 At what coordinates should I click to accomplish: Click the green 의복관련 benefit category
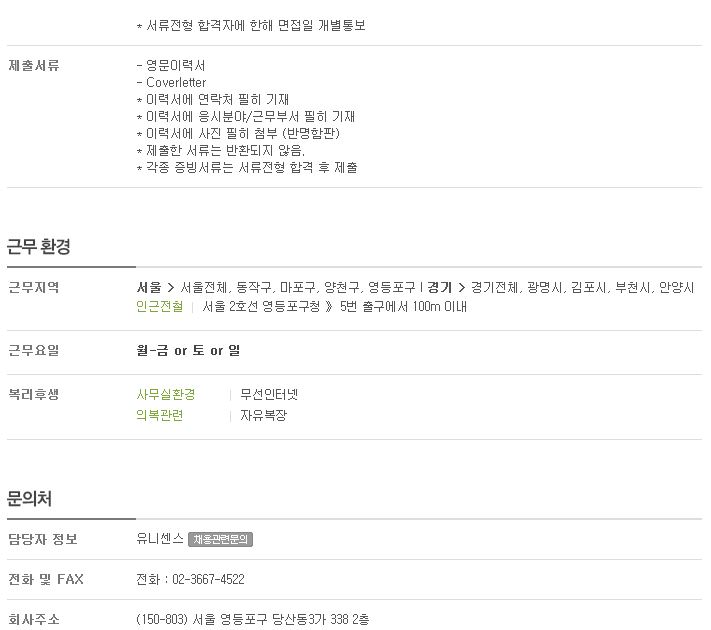[160, 415]
